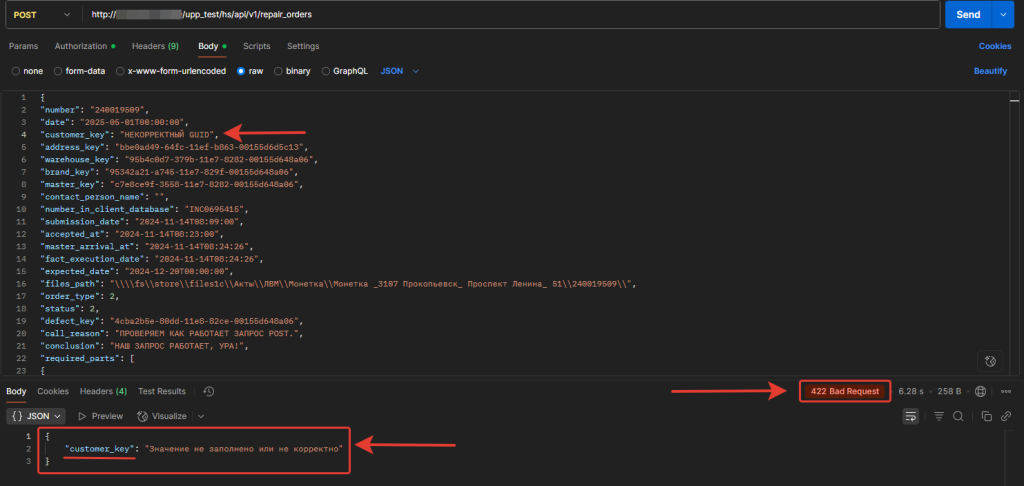Viewport: 1024px width, 486px height.
Task: Open response more options ellipsis
Action: pyautogui.click(x=1005, y=391)
